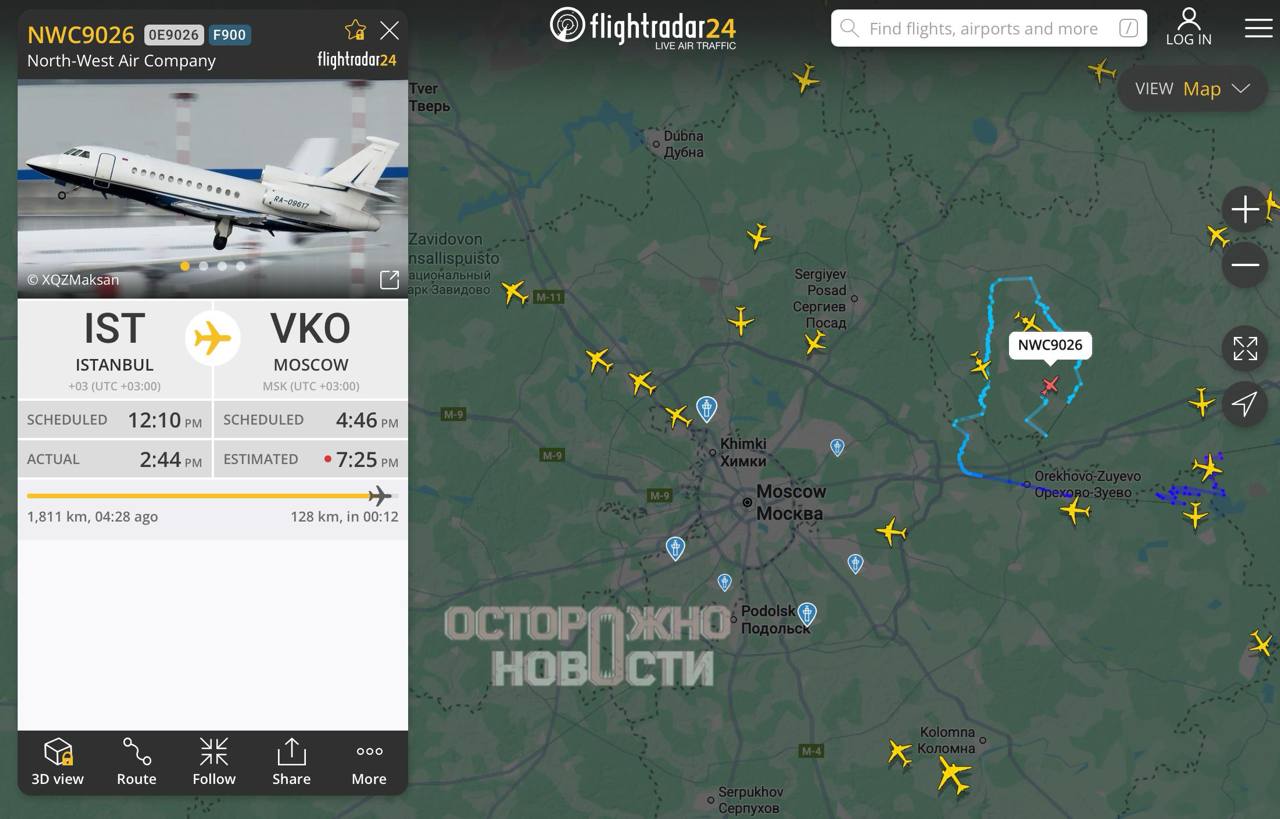Viewport: 1280px width, 819px height.
Task: Share flight NWC9026
Action: [x=291, y=762]
